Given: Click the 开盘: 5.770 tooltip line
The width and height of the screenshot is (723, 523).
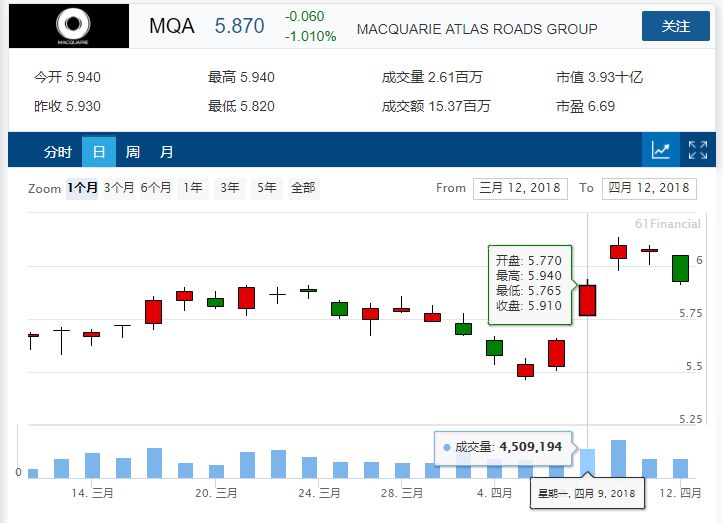Looking at the screenshot, I should pos(528,261).
